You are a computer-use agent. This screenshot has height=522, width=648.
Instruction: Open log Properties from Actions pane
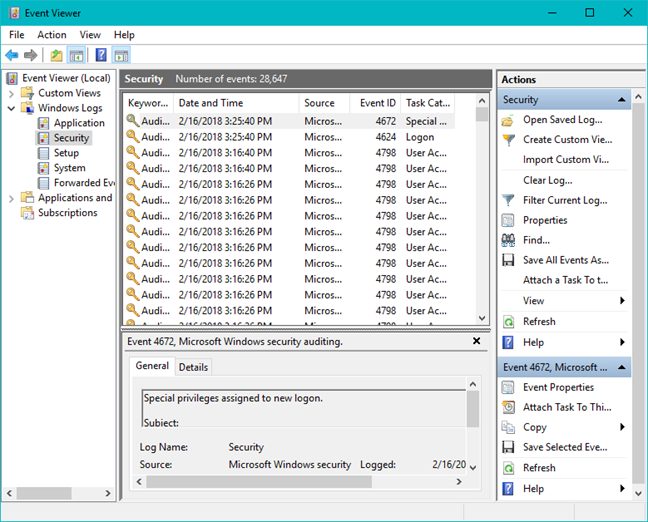tap(545, 220)
